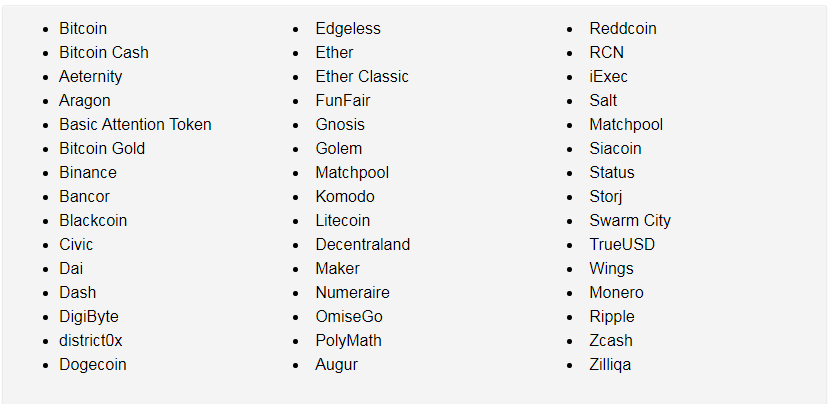Viewport: 829px width, 404px height.
Task: Select Komodo in the middle column
Action: [x=345, y=197]
